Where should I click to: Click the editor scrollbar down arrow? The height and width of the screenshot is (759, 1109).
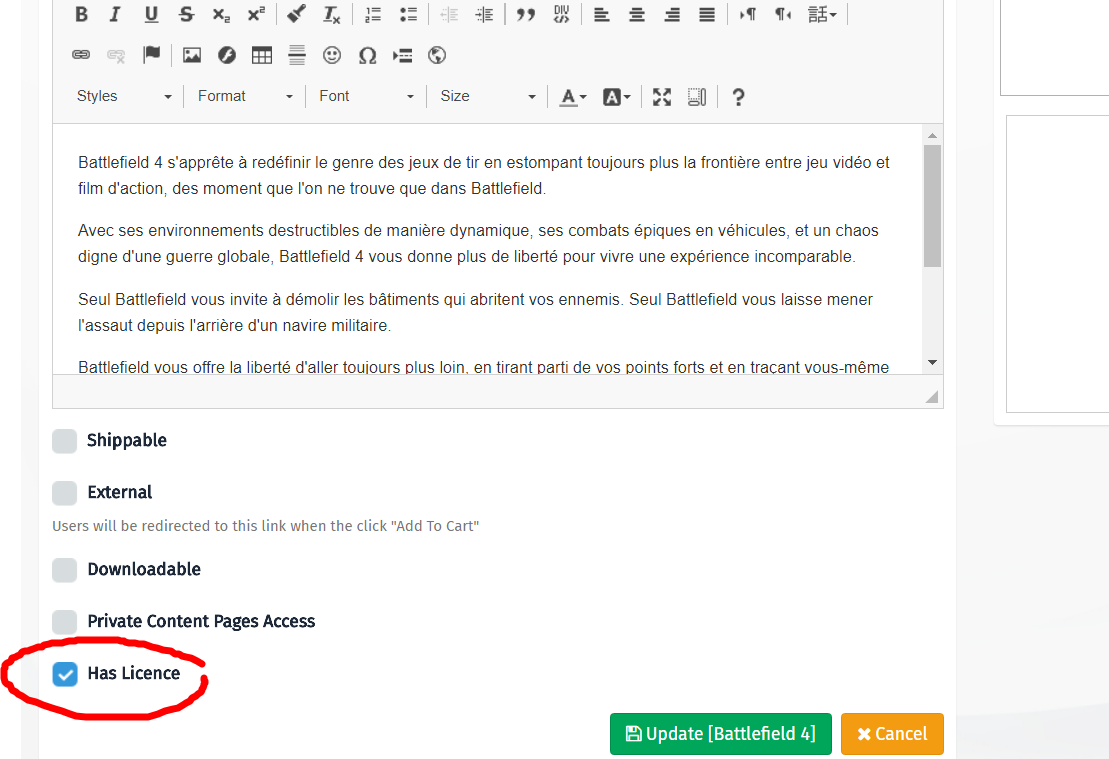[932, 362]
